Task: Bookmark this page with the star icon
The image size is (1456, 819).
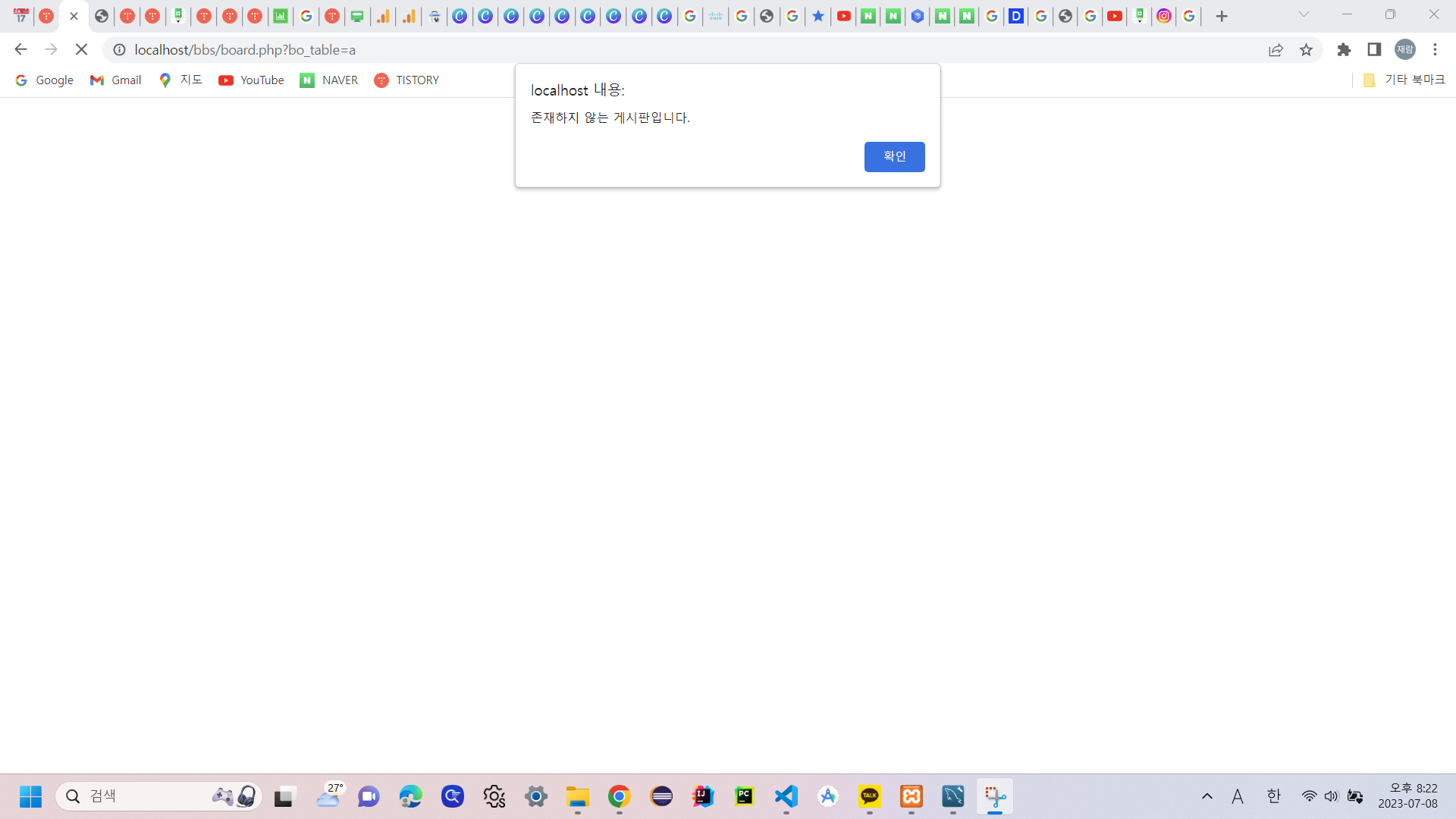Action: click(x=1306, y=50)
